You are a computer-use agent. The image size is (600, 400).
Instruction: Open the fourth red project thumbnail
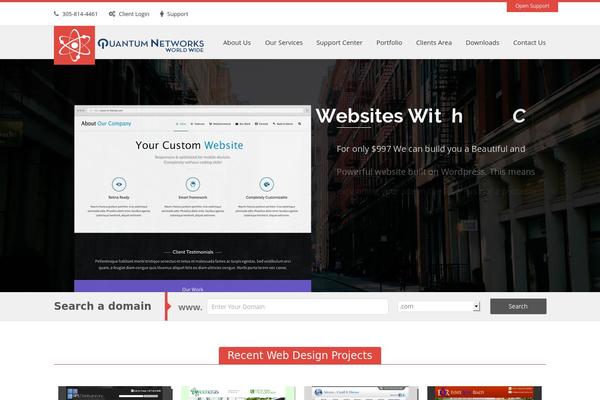(x=484, y=393)
